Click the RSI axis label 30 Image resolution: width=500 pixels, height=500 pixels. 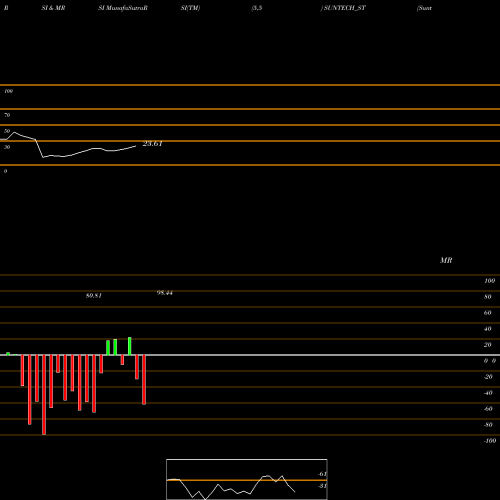[7, 147]
